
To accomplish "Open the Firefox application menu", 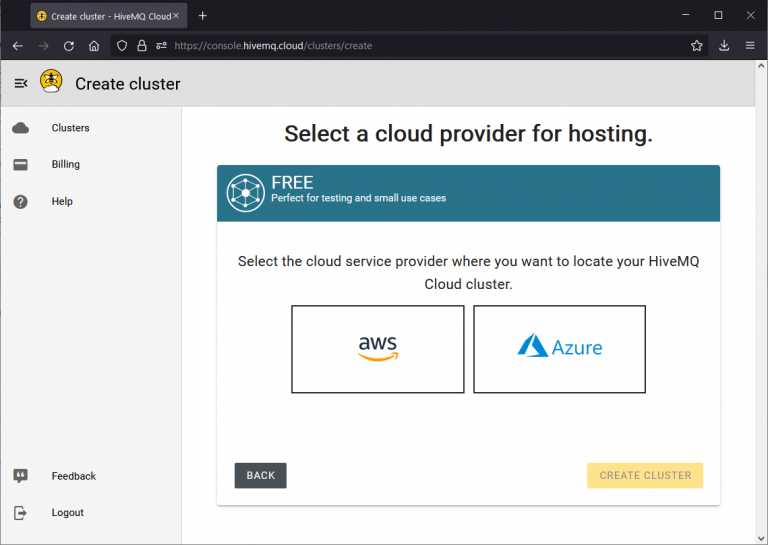I will click(x=750, y=46).
